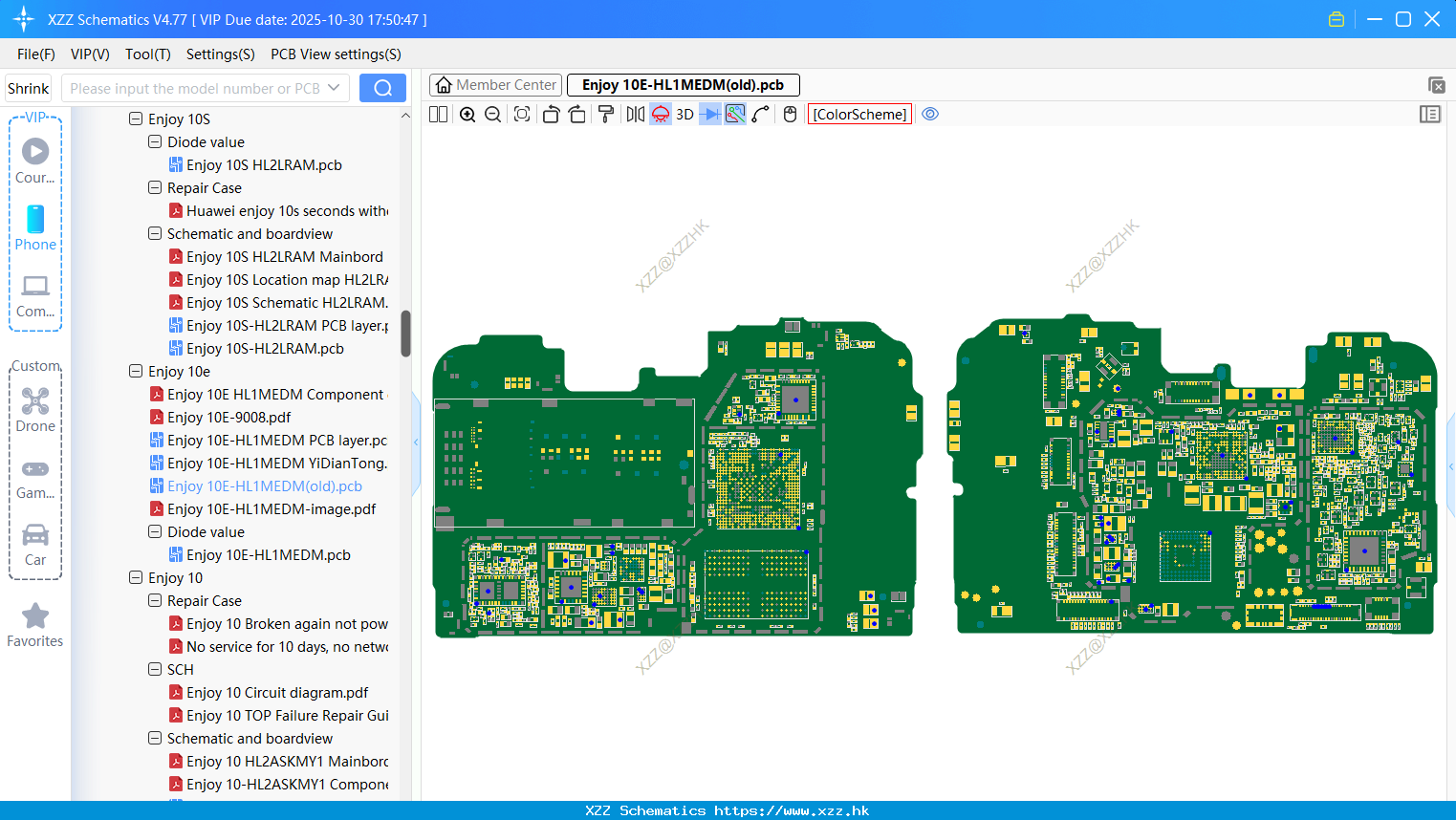Switch to 3D view mode
1456x820 pixels.
(685, 114)
